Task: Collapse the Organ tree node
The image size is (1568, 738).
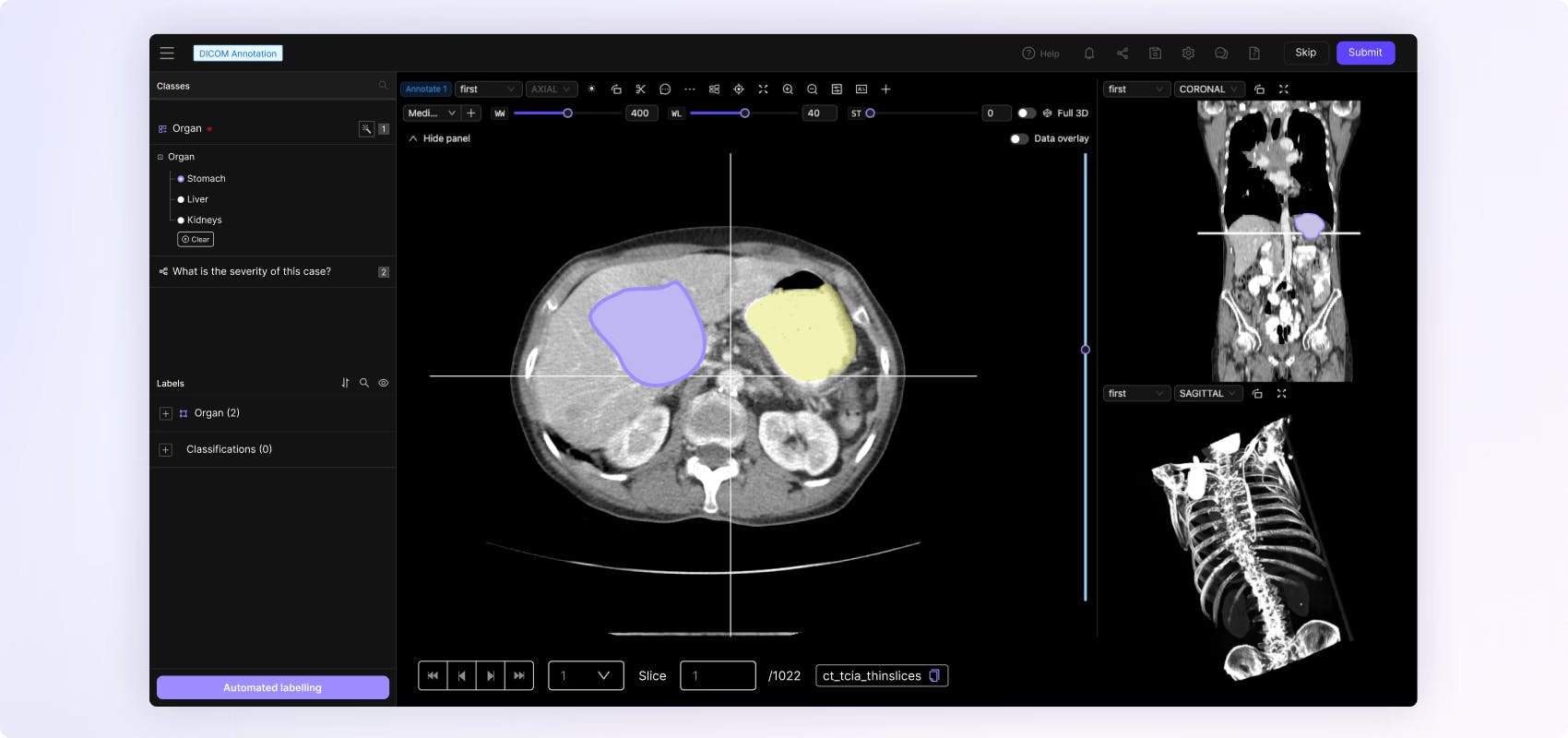Action: click(x=160, y=158)
